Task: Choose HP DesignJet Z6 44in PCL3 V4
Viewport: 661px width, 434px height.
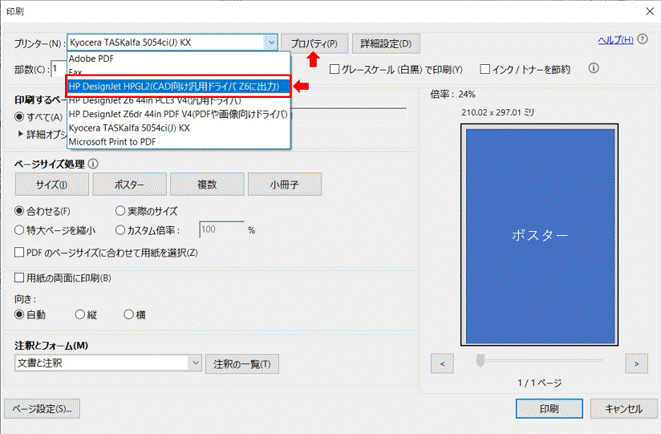Action: pyautogui.click(x=178, y=101)
